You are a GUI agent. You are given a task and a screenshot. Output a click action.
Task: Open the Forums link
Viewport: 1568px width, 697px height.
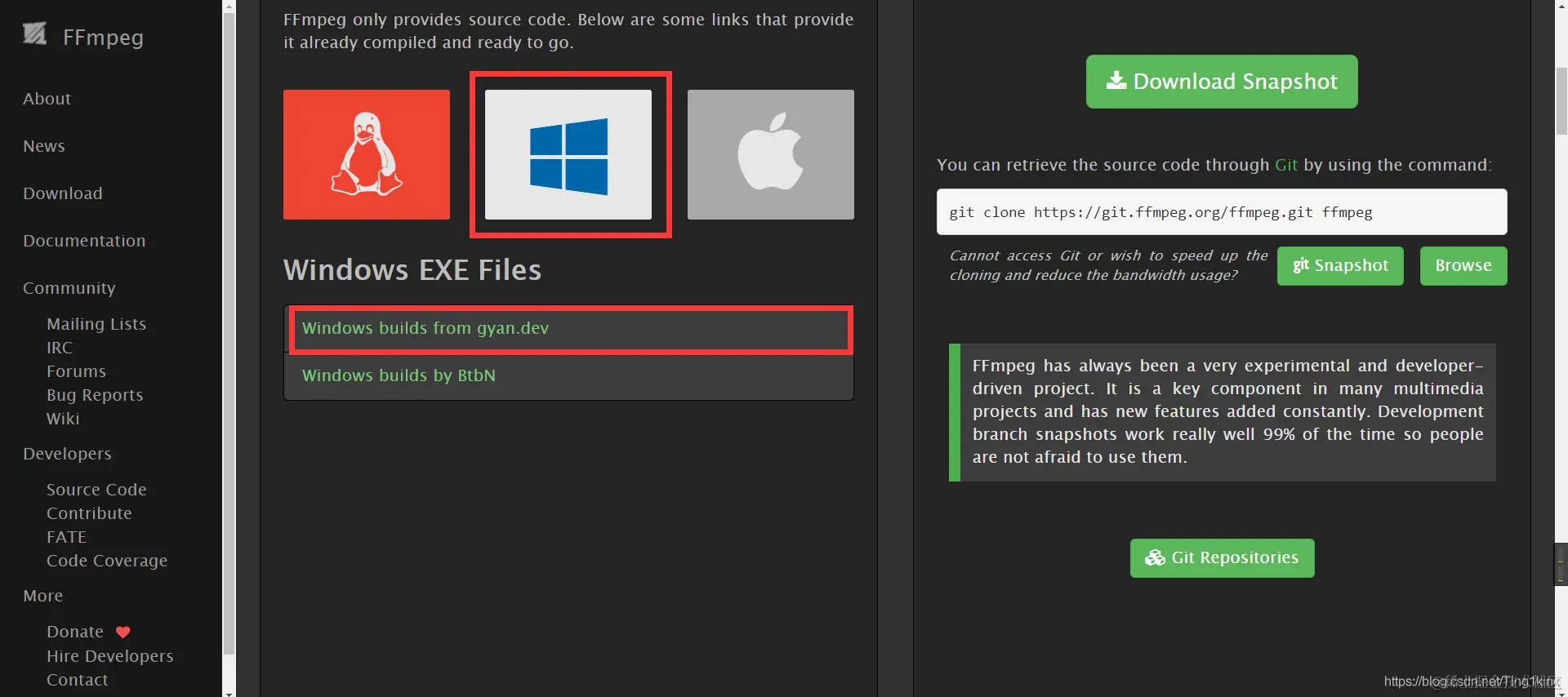coord(77,371)
